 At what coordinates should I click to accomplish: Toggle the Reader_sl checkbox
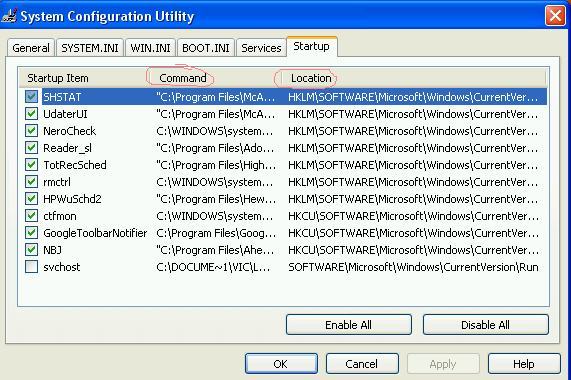pos(31,147)
